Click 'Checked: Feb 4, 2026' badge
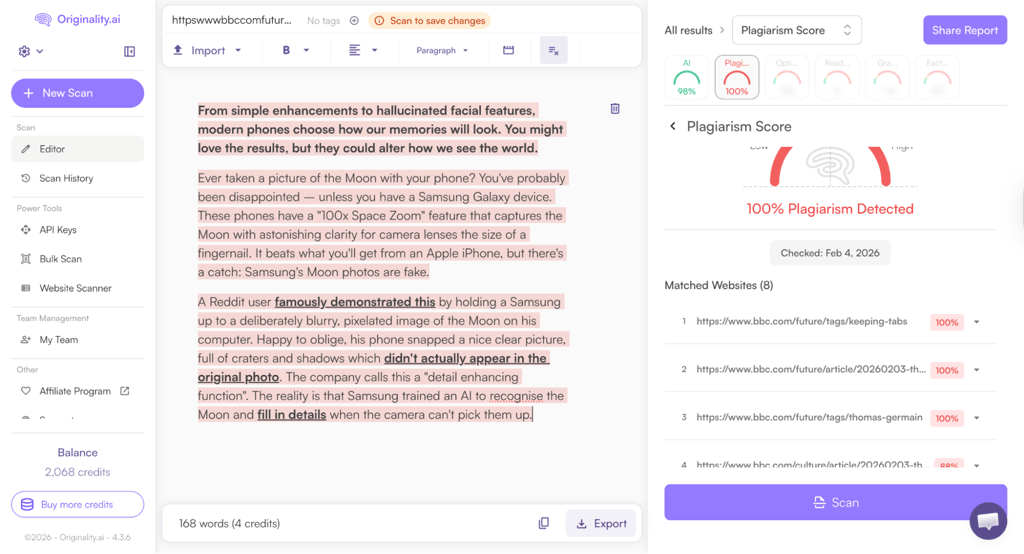The image size is (1024, 554). click(x=830, y=253)
